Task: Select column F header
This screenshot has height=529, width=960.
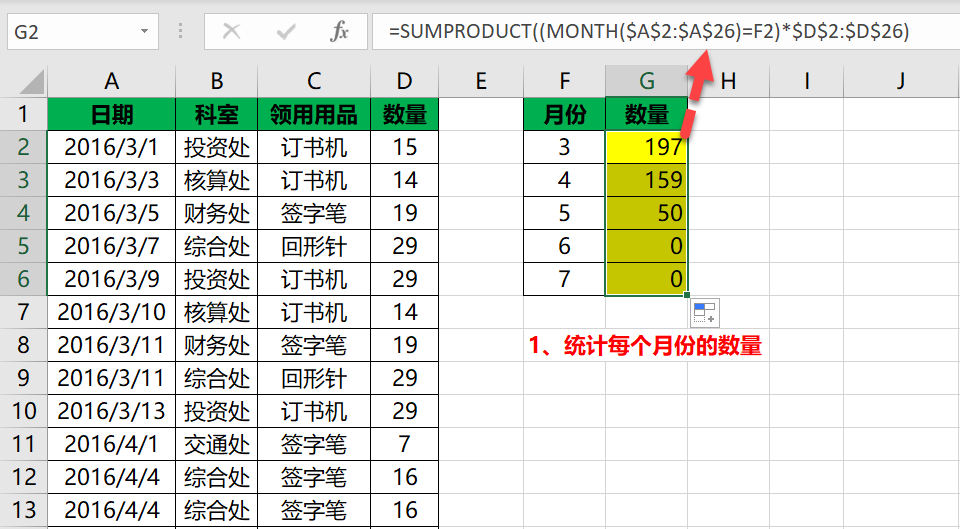Action: pyautogui.click(x=564, y=81)
